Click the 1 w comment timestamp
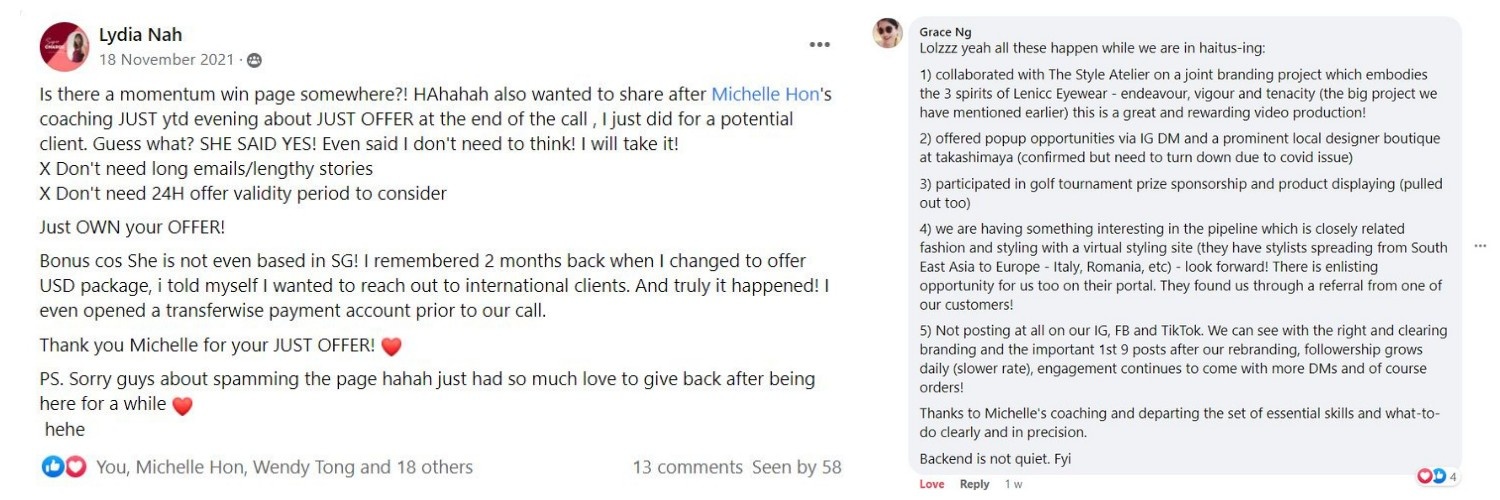Viewport: 1500px width, 500px height. 1013,484
